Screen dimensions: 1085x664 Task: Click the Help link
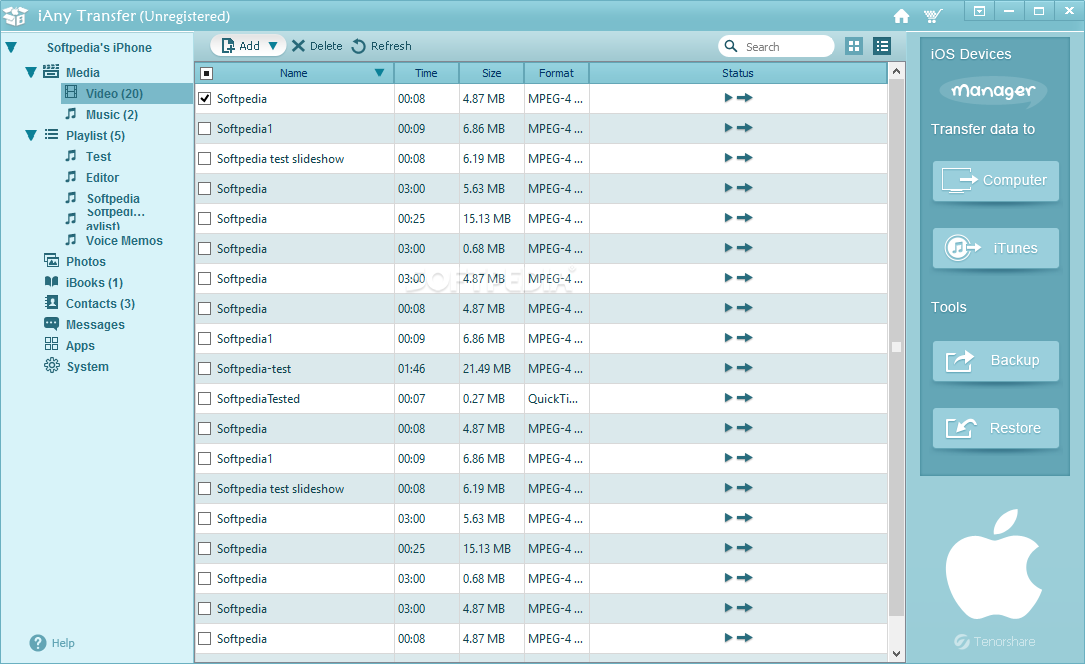[63, 643]
